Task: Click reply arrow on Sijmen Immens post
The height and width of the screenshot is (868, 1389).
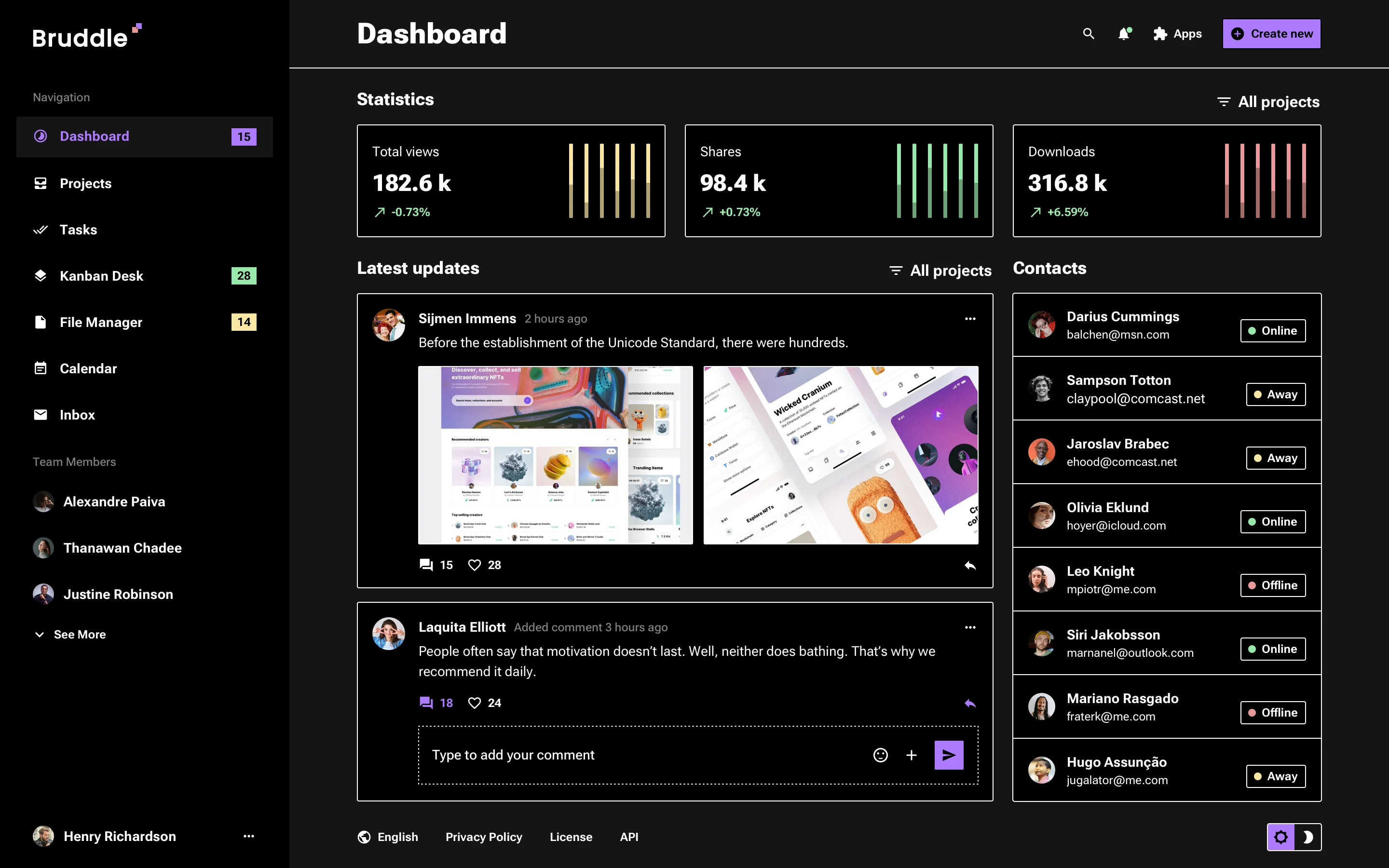Action: (970, 566)
